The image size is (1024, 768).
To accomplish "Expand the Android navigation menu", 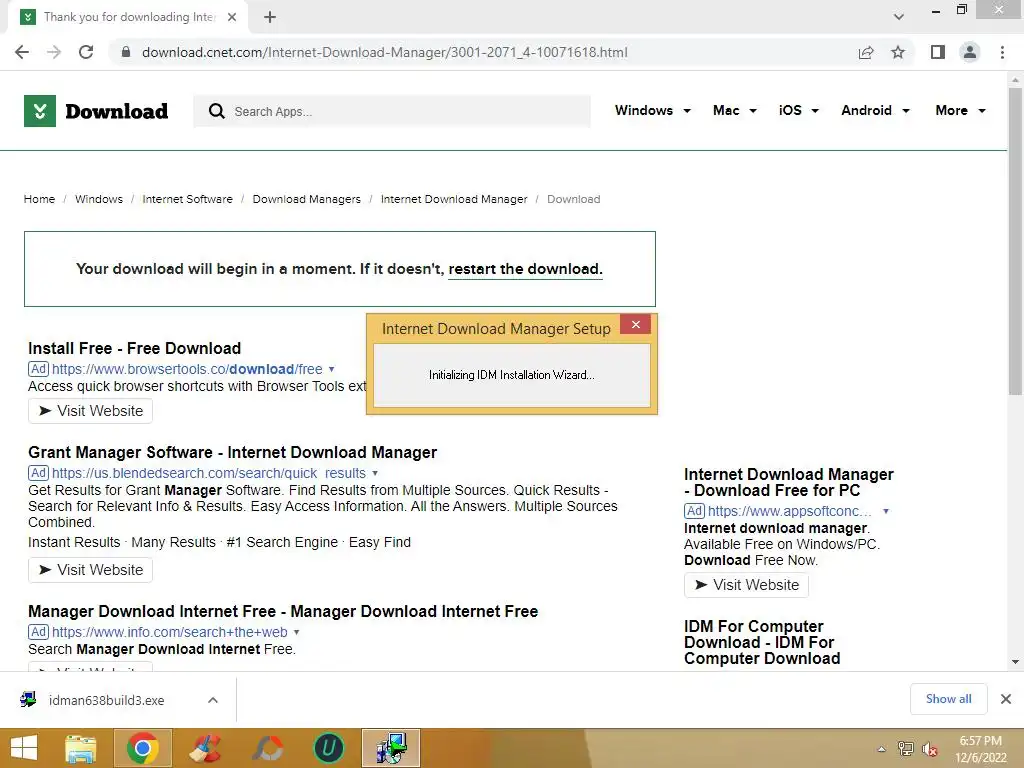I will pyautogui.click(x=875, y=110).
